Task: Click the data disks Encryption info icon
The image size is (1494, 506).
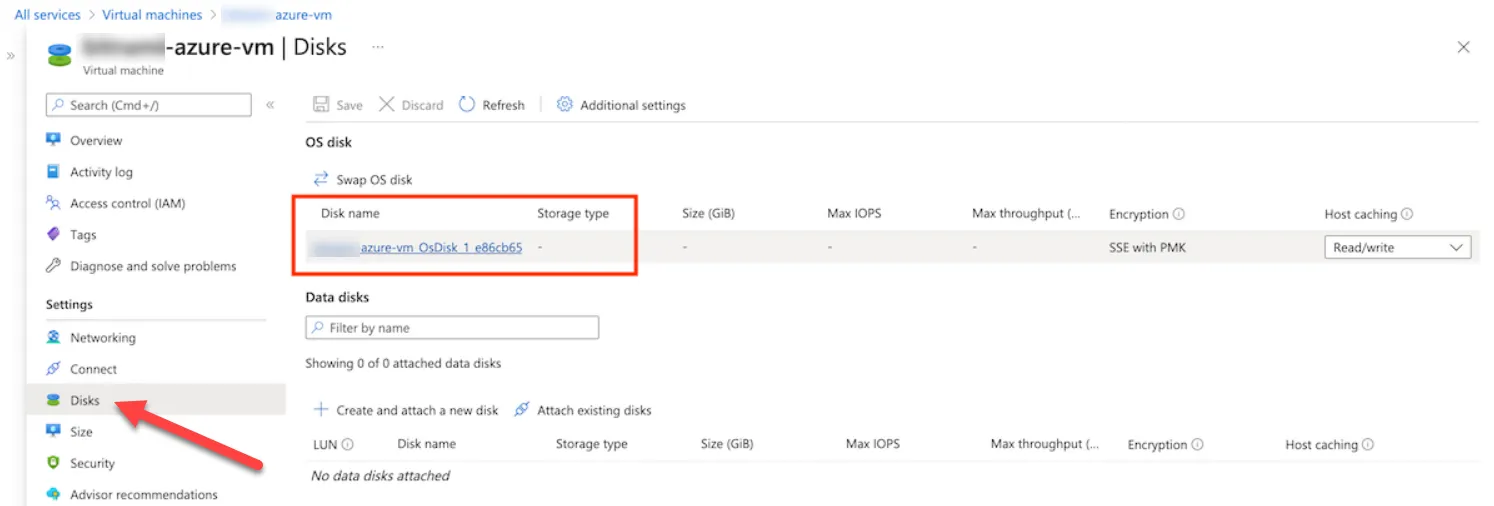Action: [1197, 444]
